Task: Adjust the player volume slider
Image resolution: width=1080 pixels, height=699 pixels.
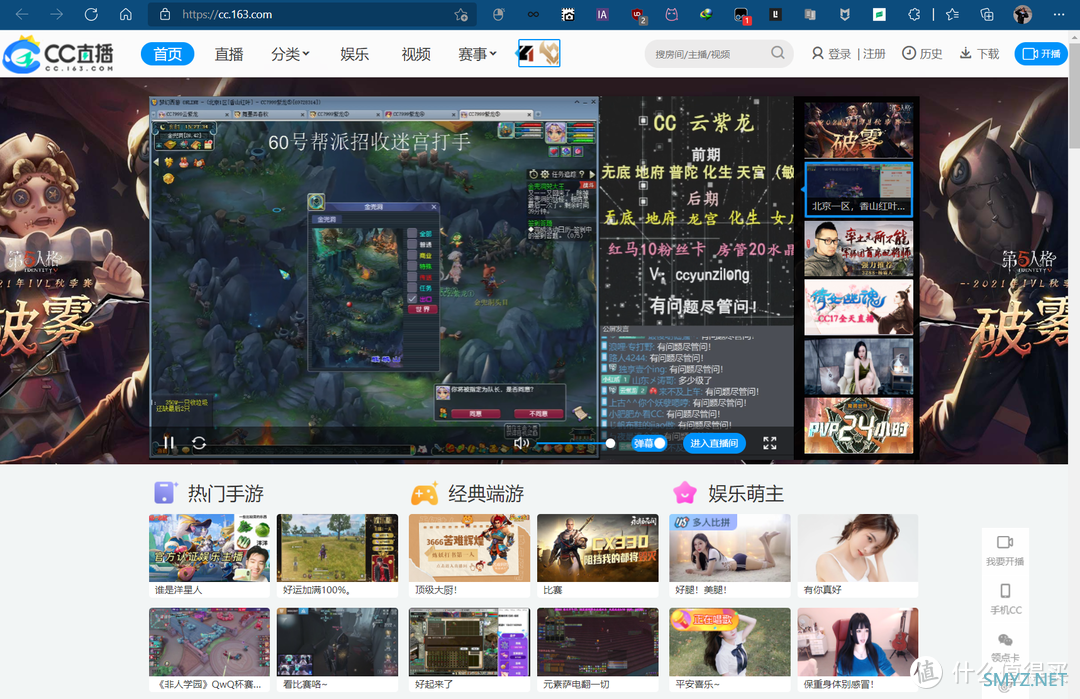Action: [574, 444]
